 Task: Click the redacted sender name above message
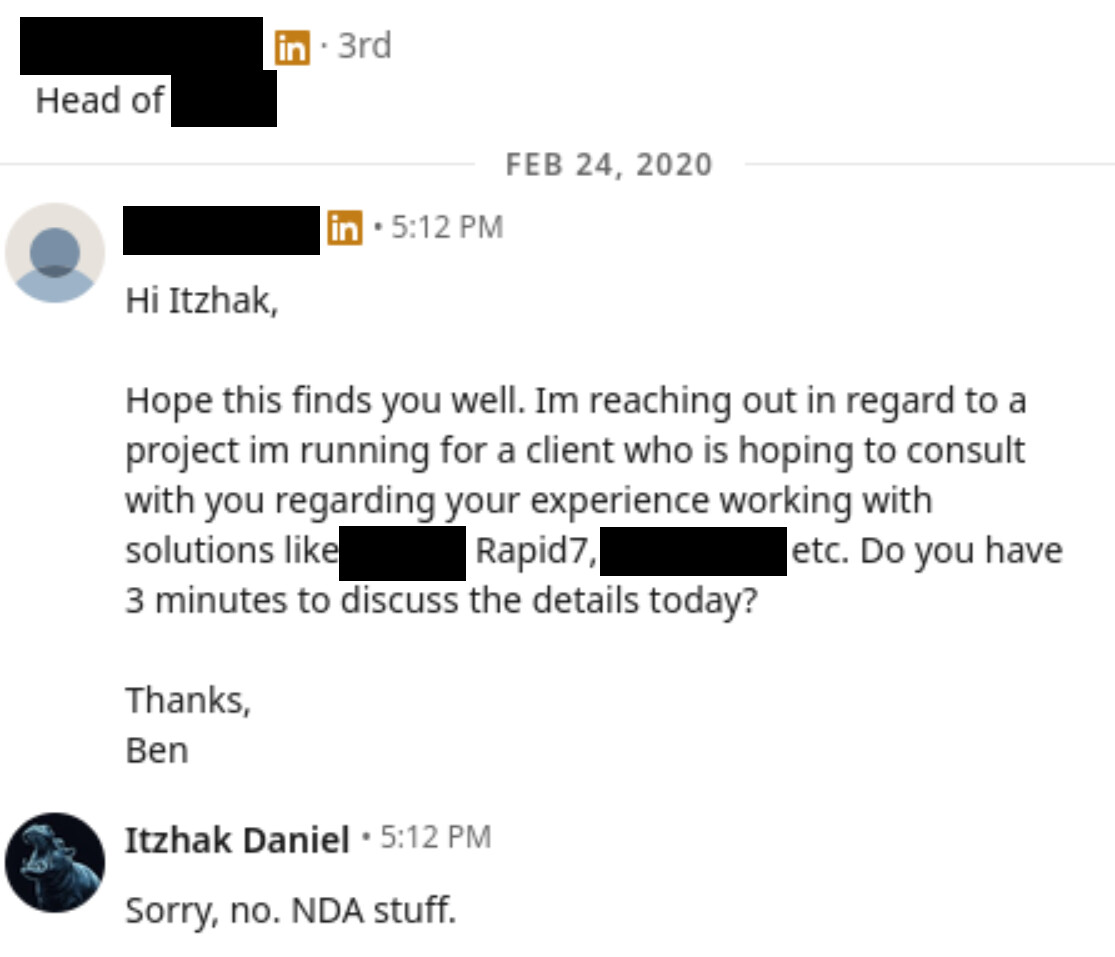tap(221, 230)
